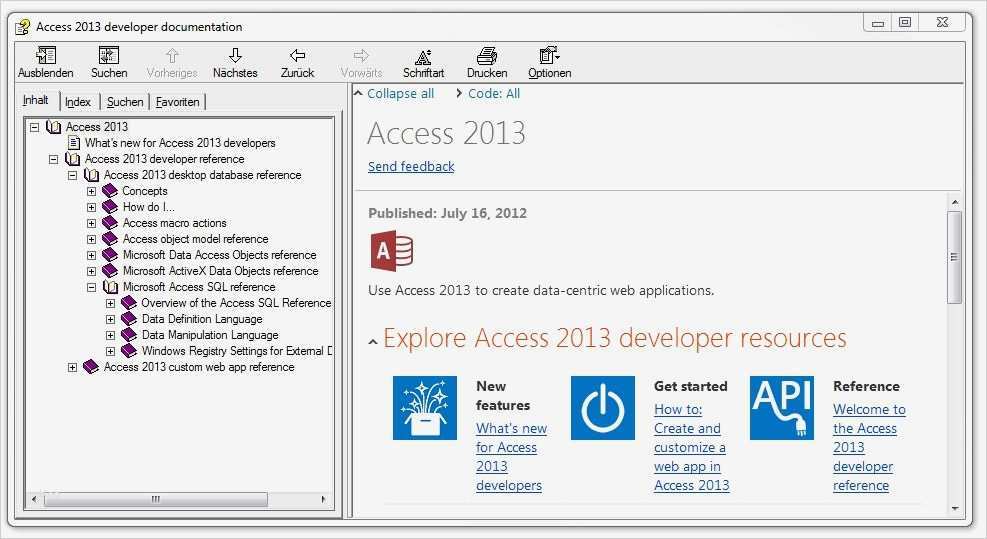This screenshot has width=987, height=539.
Task: Expand Access 2013 custom web app reference
Action: [x=72, y=367]
